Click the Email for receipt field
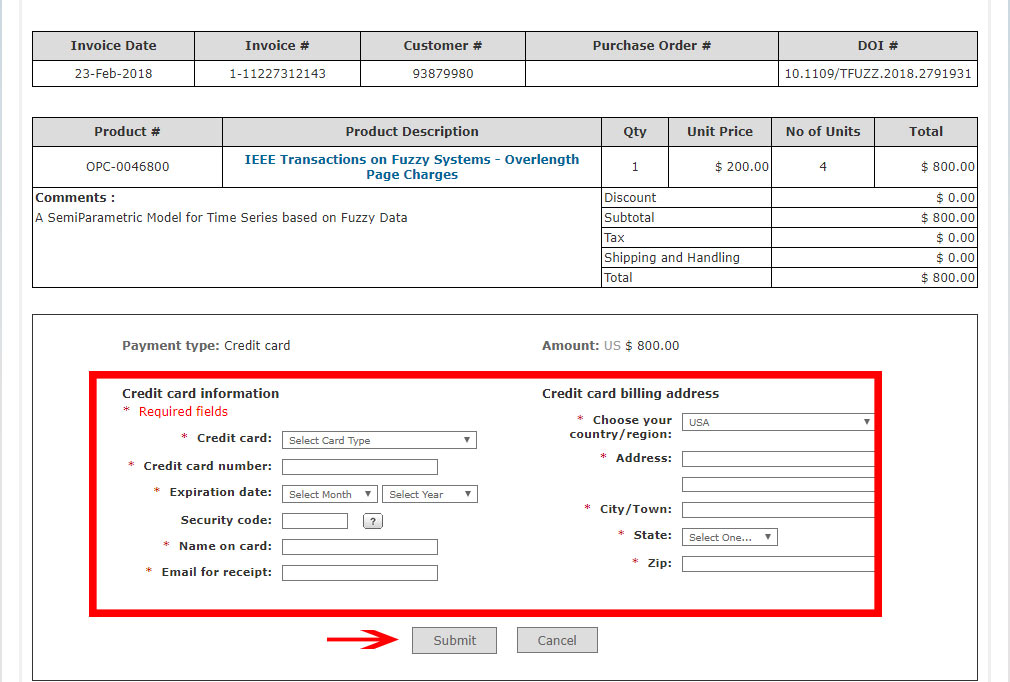1010x682 pixels. [359, 573]
